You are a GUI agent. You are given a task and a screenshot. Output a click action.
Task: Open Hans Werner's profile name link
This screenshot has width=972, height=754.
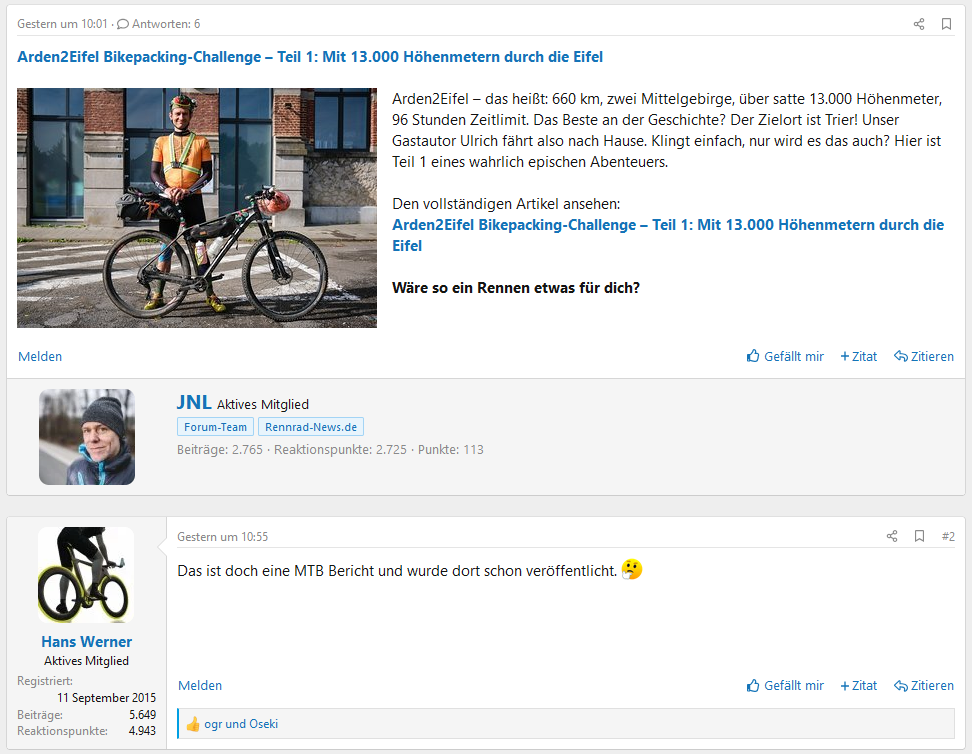87,642
